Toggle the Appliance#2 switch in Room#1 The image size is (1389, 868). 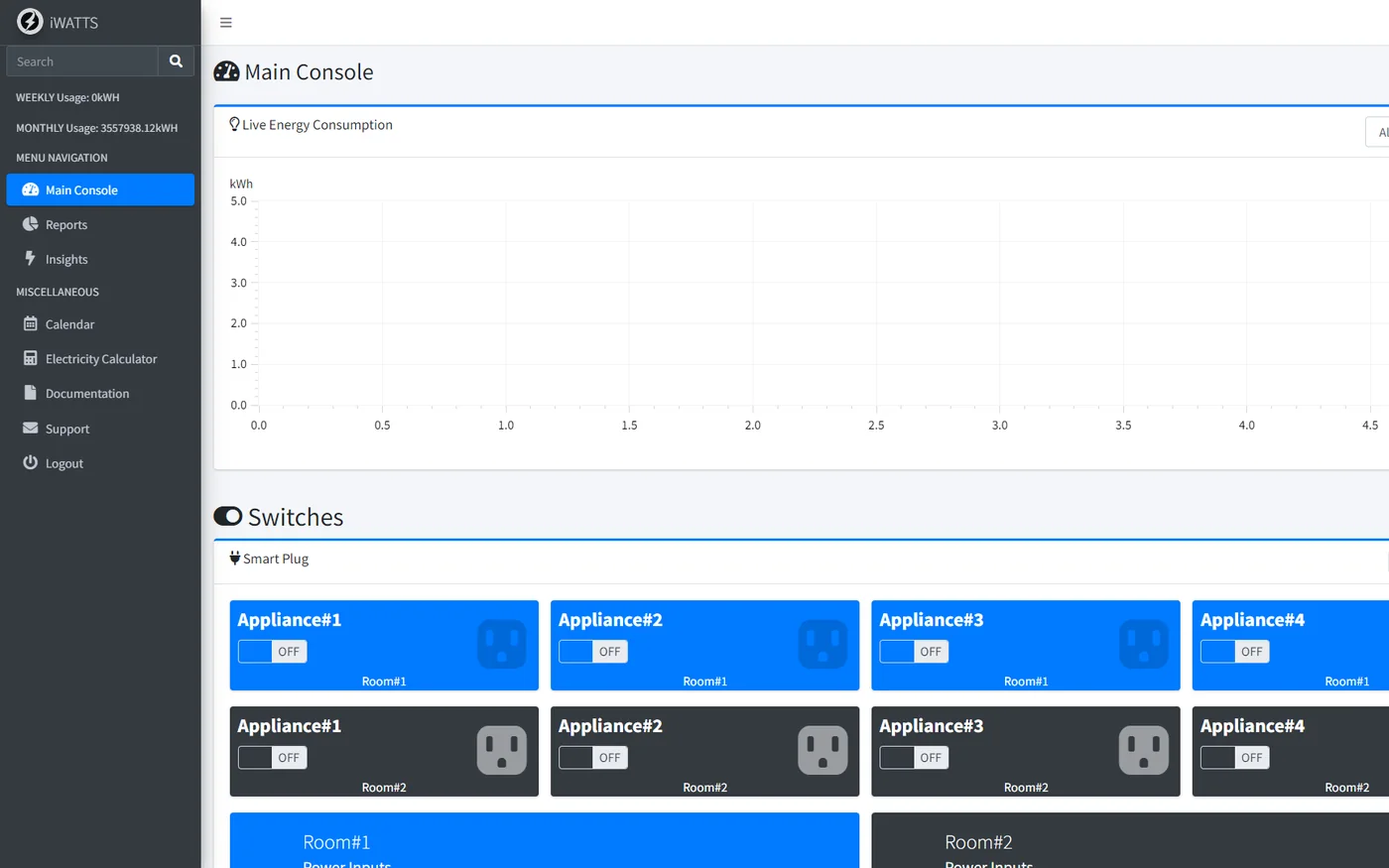[x=593, y=652]
